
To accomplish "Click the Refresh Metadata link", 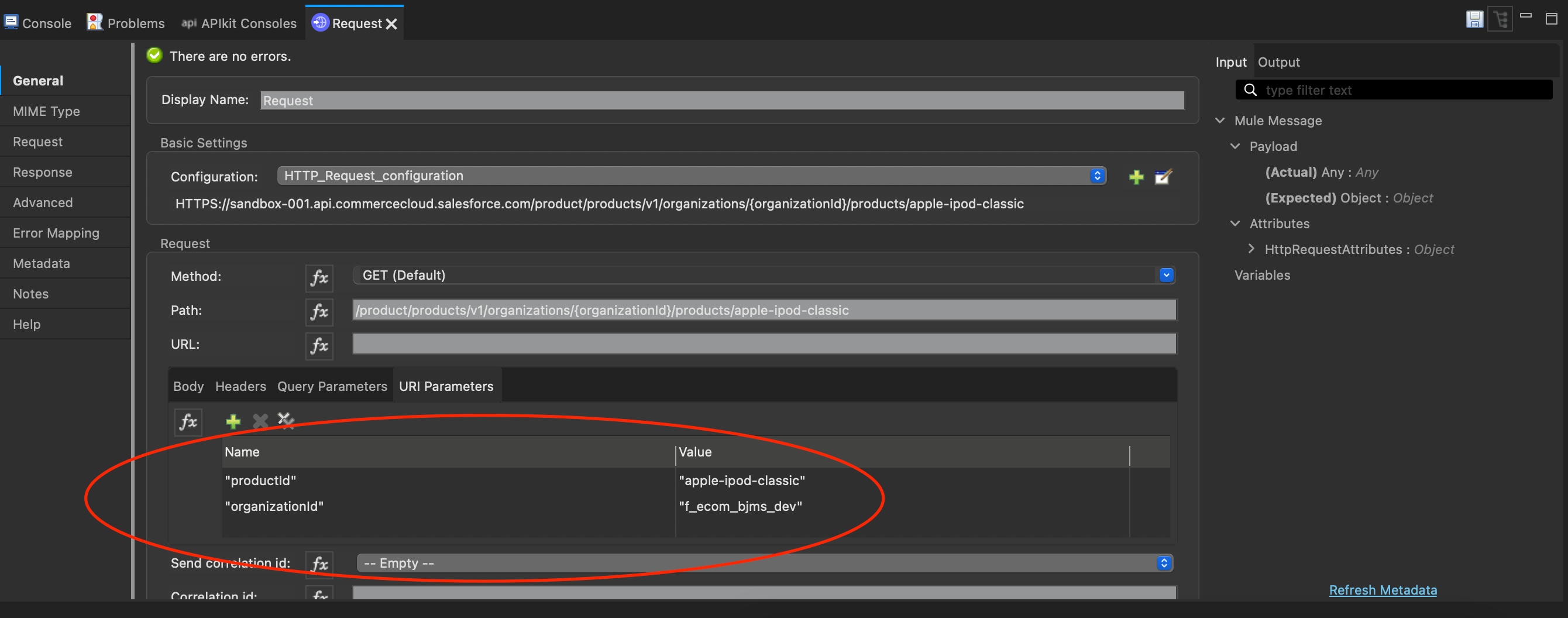I will tap(1383, 590).
